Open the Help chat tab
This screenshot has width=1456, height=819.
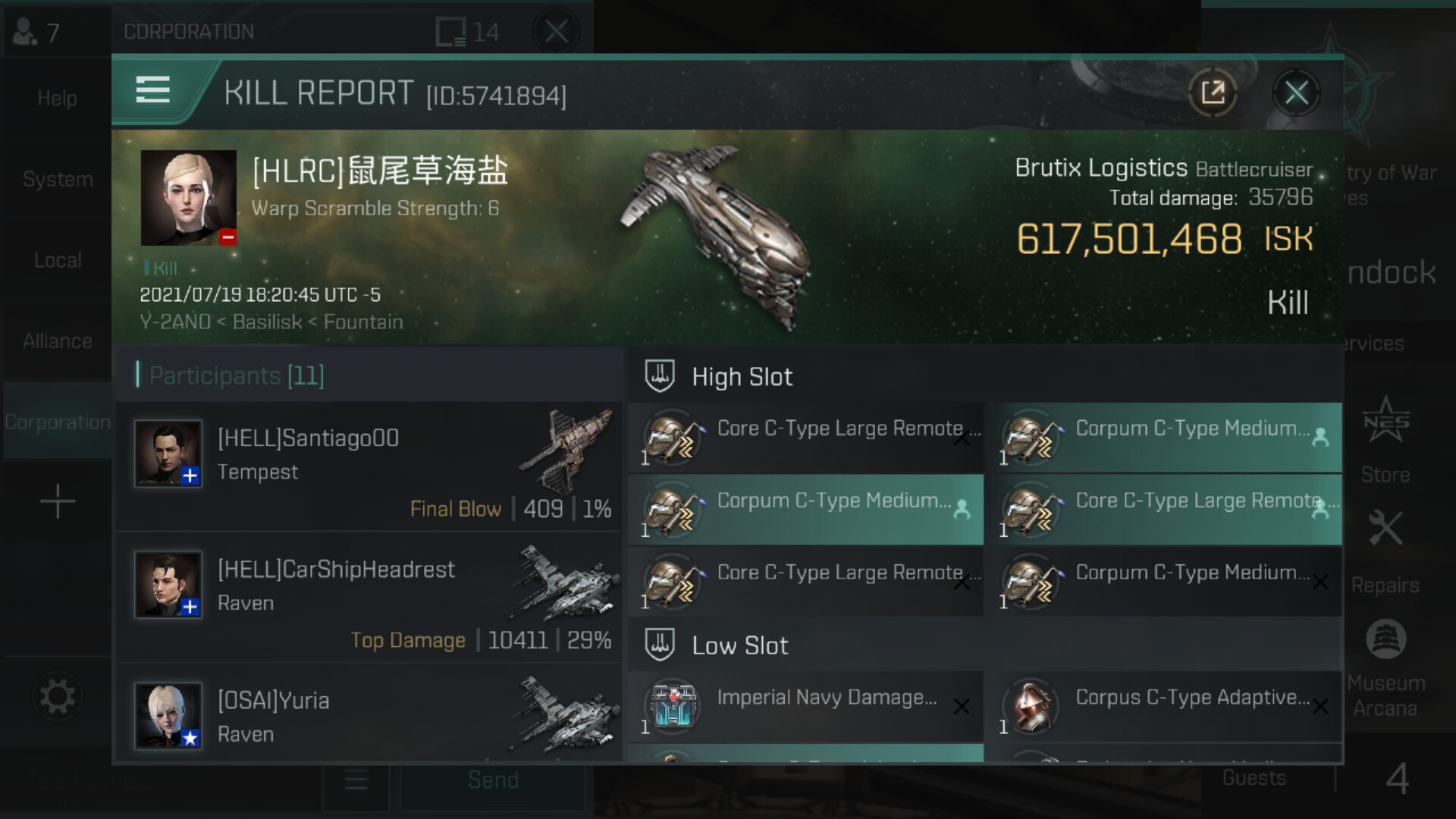[x=58, y=98]
